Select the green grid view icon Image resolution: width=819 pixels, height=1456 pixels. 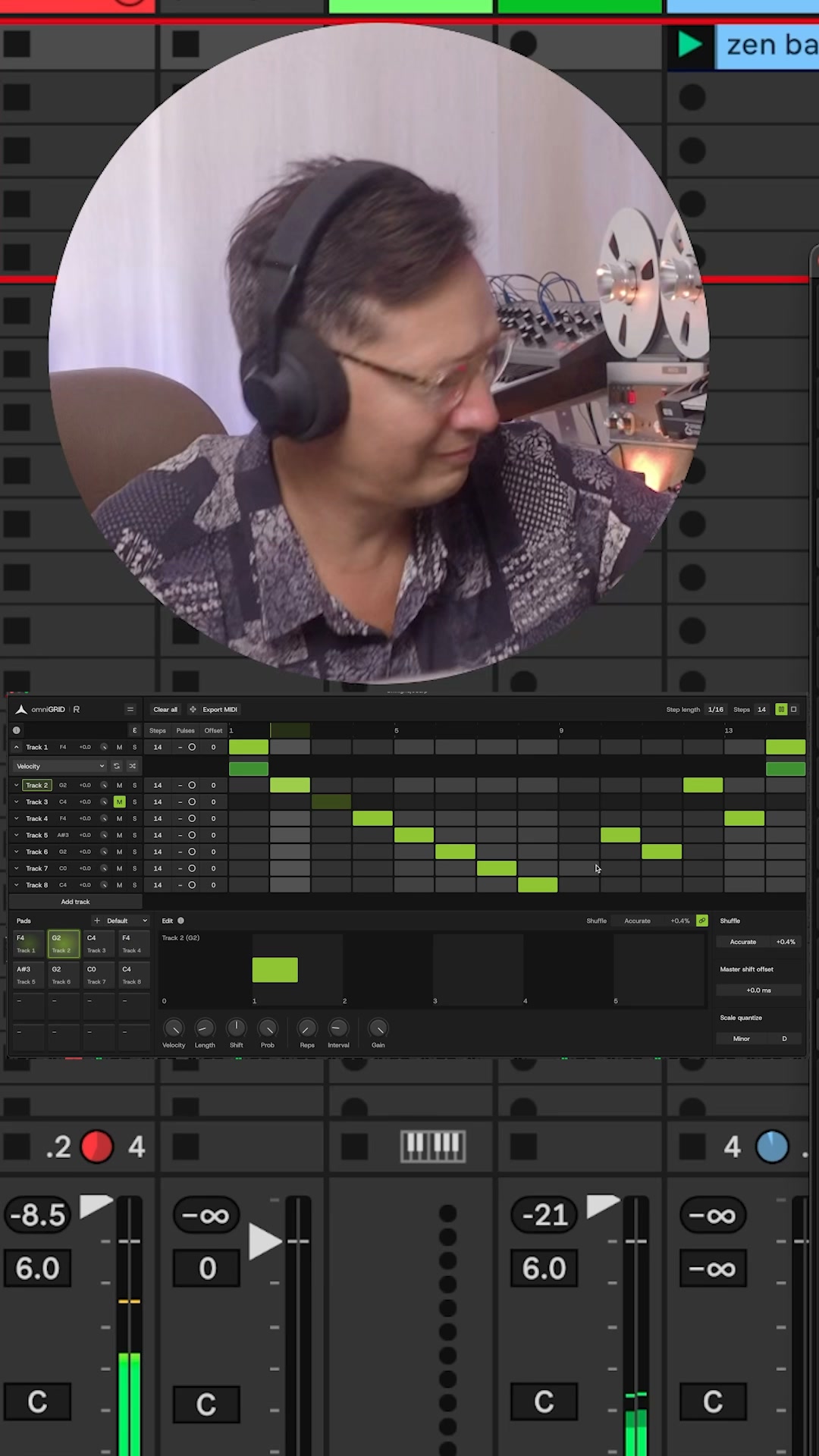coord(781,710)
